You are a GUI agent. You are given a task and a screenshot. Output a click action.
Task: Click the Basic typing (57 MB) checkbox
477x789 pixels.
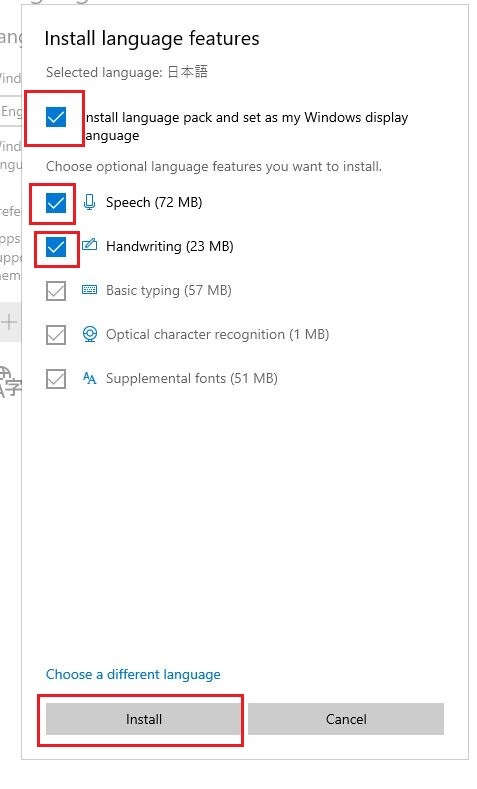(x=56, y=291)
